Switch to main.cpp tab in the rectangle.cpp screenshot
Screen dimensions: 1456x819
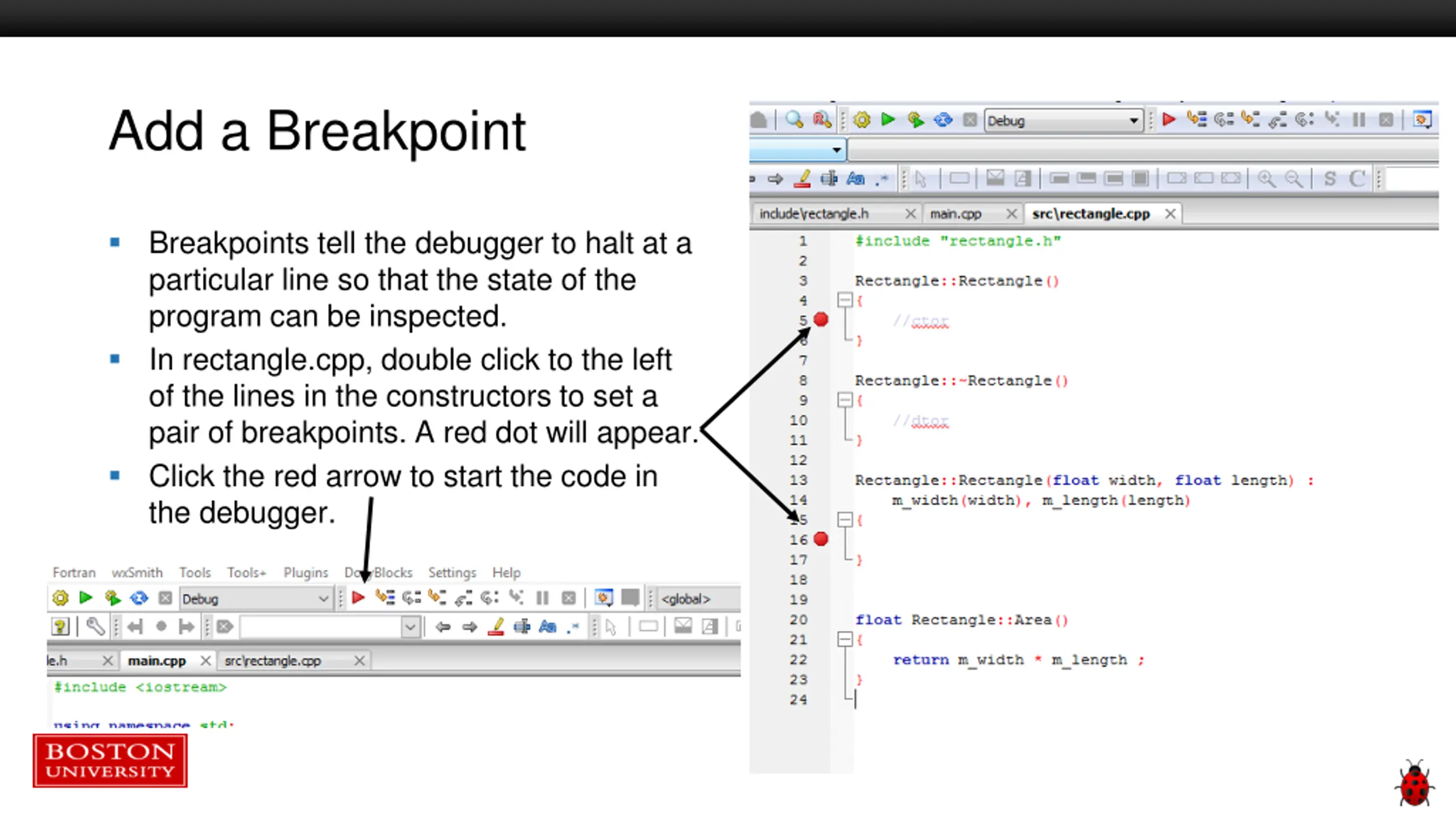pyautogui.click(x=955, y=213)
